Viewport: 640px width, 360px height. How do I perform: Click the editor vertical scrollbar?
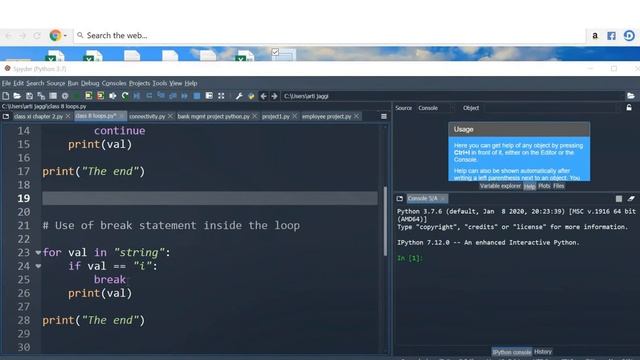(385, 222)
